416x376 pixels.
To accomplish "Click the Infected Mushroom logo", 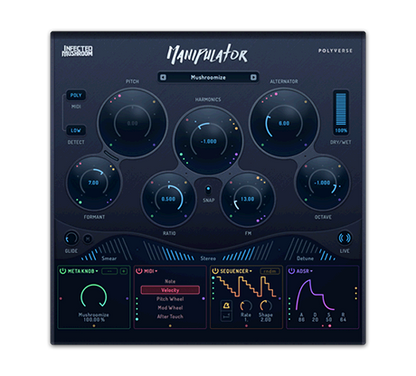I will point(77,51).
